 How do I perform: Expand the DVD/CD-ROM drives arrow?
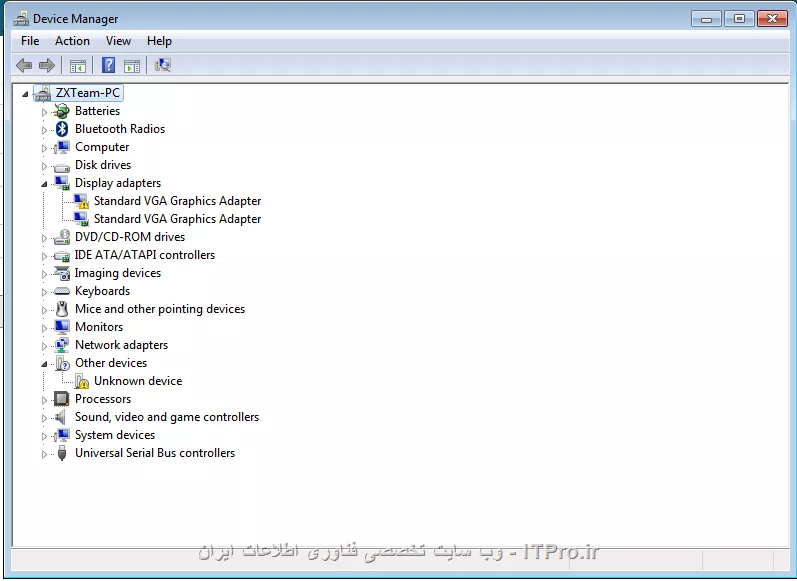pos(44,238)
